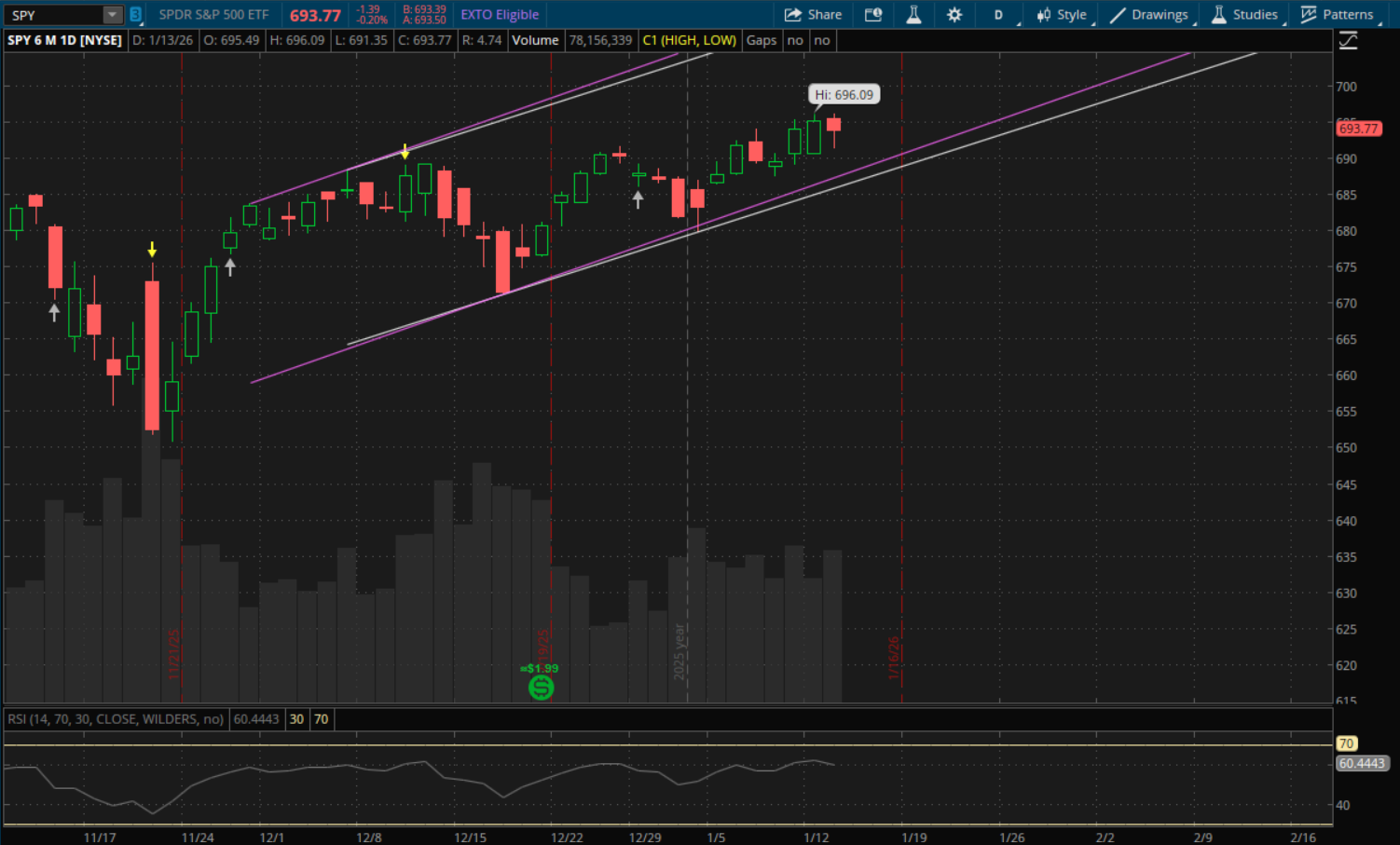Expand the SPY symbol dropdown arrow
The height and width of the screenshot is (845, 1400).
pyautogui.click(x=112, y=15)
